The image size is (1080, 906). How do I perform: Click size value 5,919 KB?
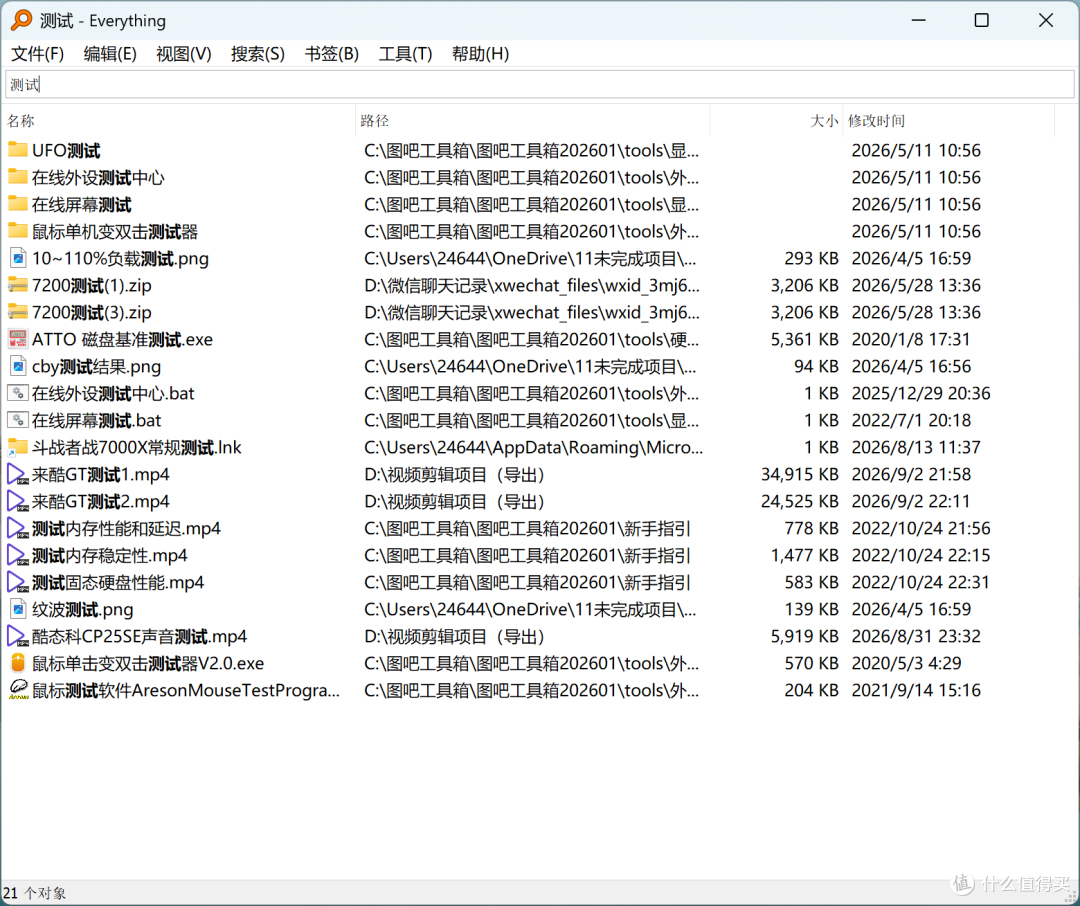click(x=804, y=636)
